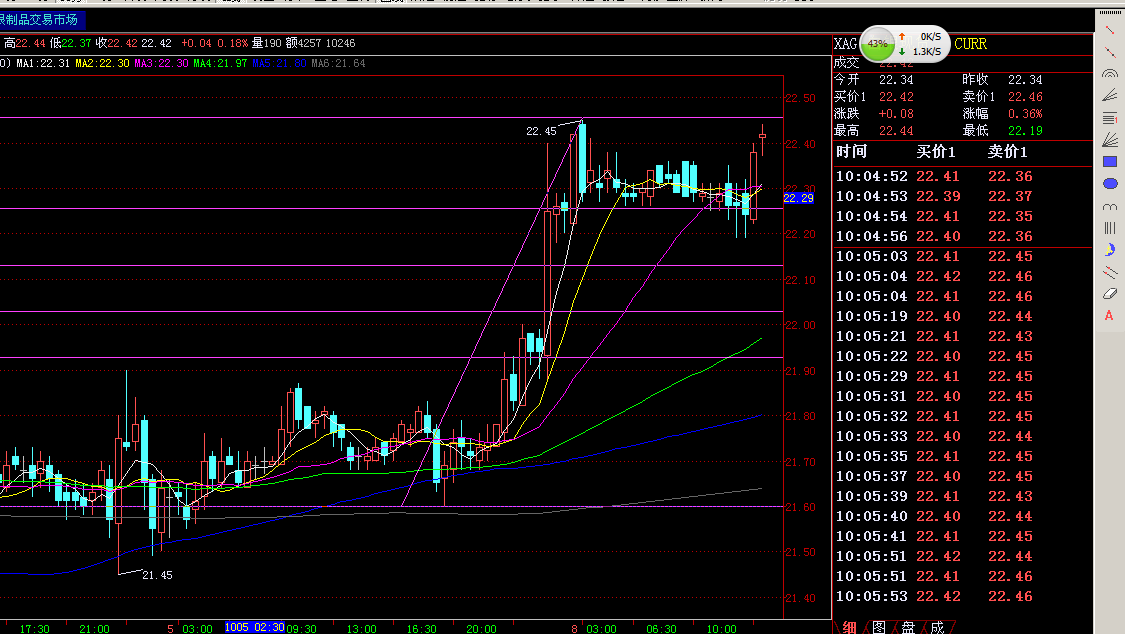Click the MA1:22.31 indicator label
1125x634 pixels.
click(x=43, y=63)
